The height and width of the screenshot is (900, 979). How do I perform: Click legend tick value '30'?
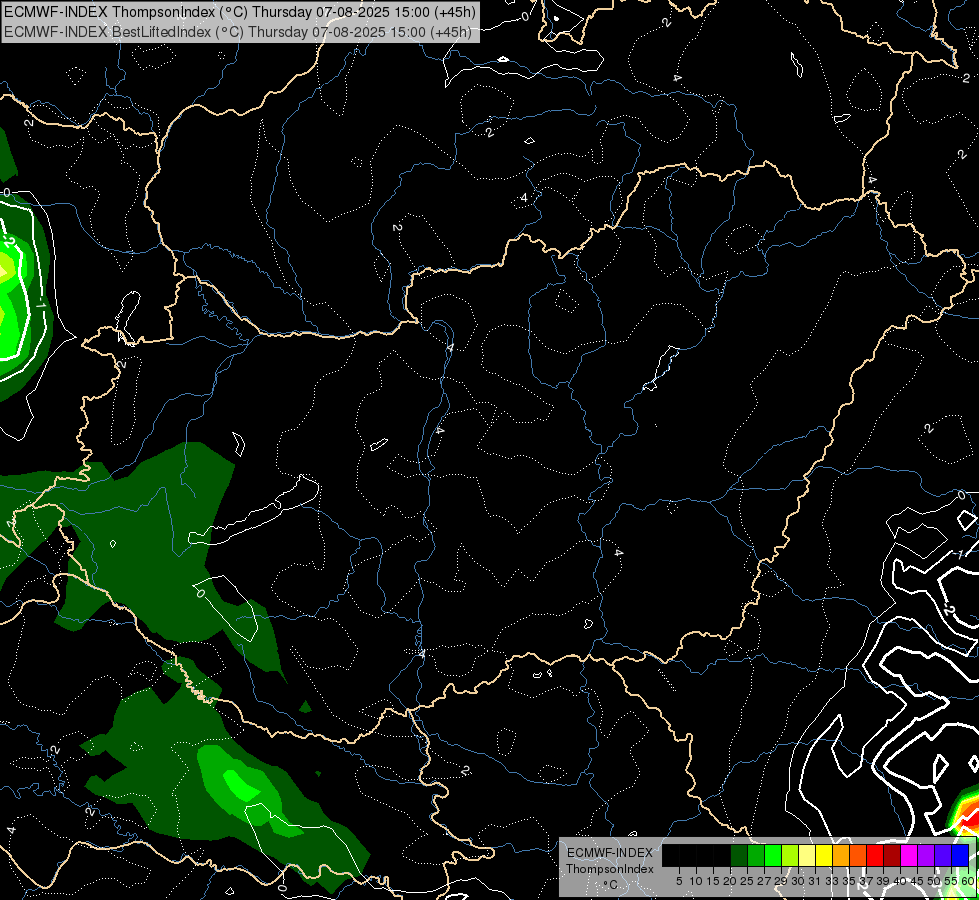798,881
